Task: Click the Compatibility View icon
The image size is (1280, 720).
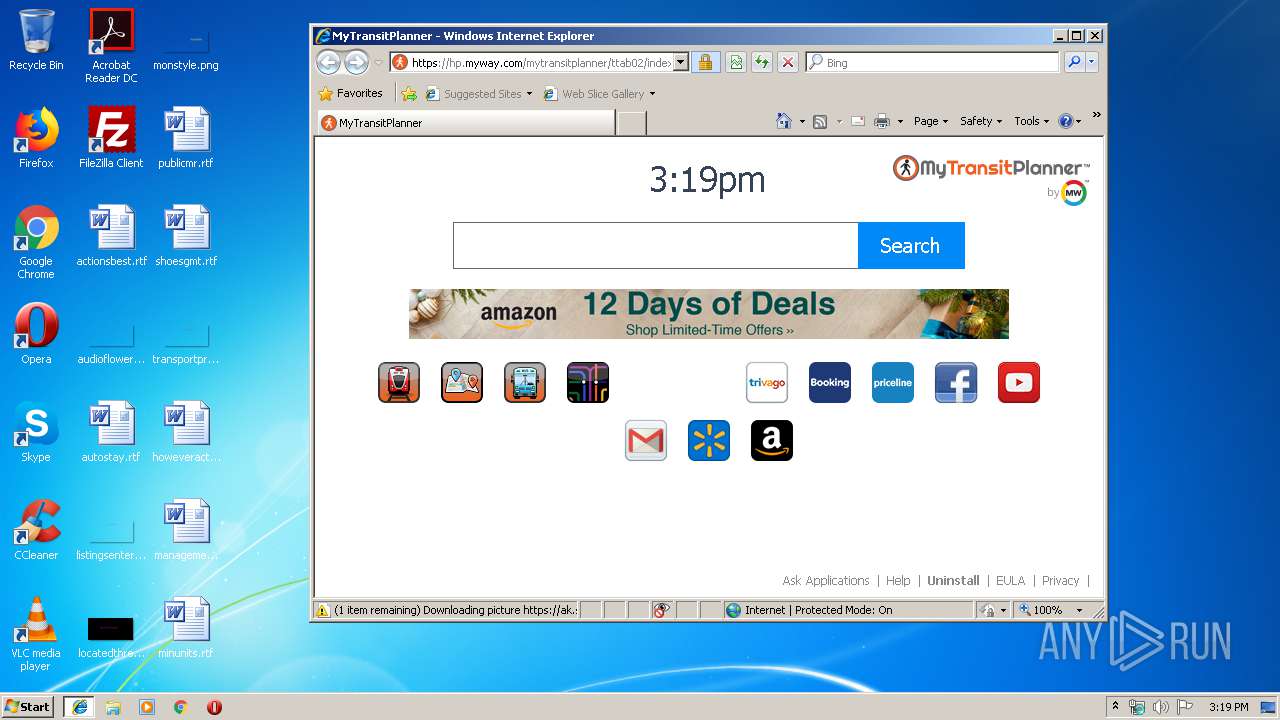Action: (x=736, y=62)
